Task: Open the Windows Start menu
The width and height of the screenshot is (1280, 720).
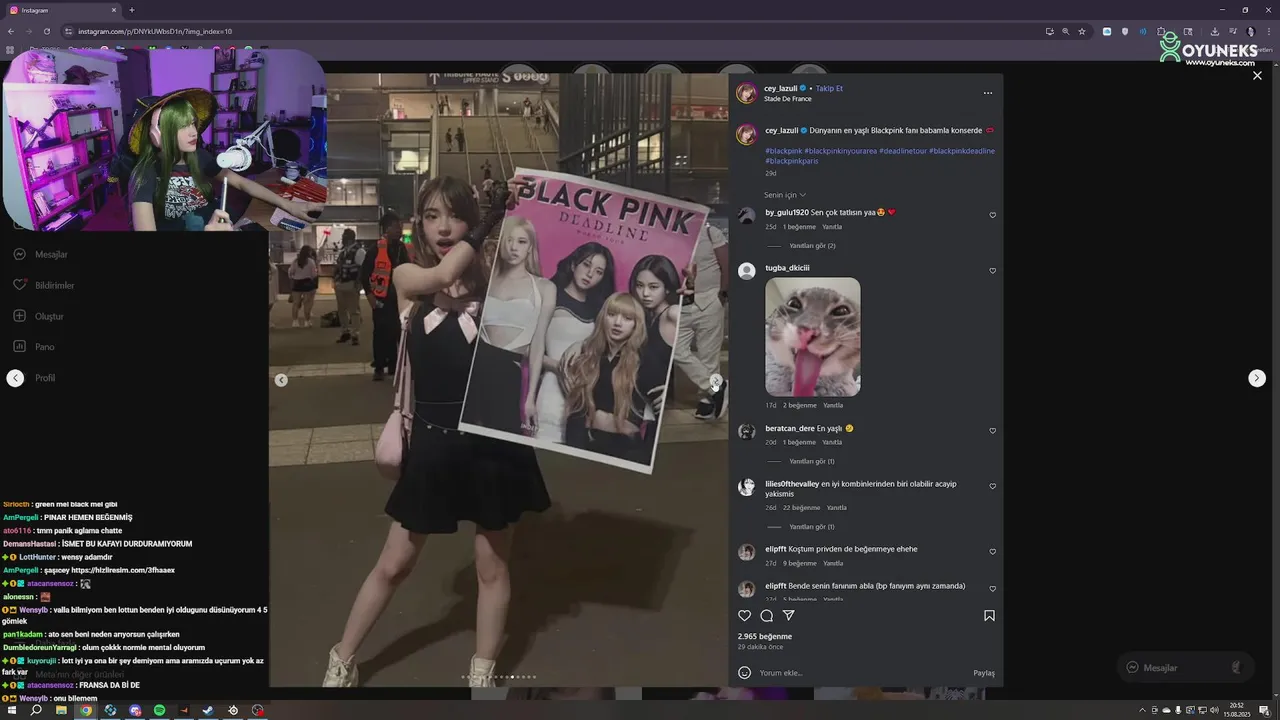Action: [11, 710]
